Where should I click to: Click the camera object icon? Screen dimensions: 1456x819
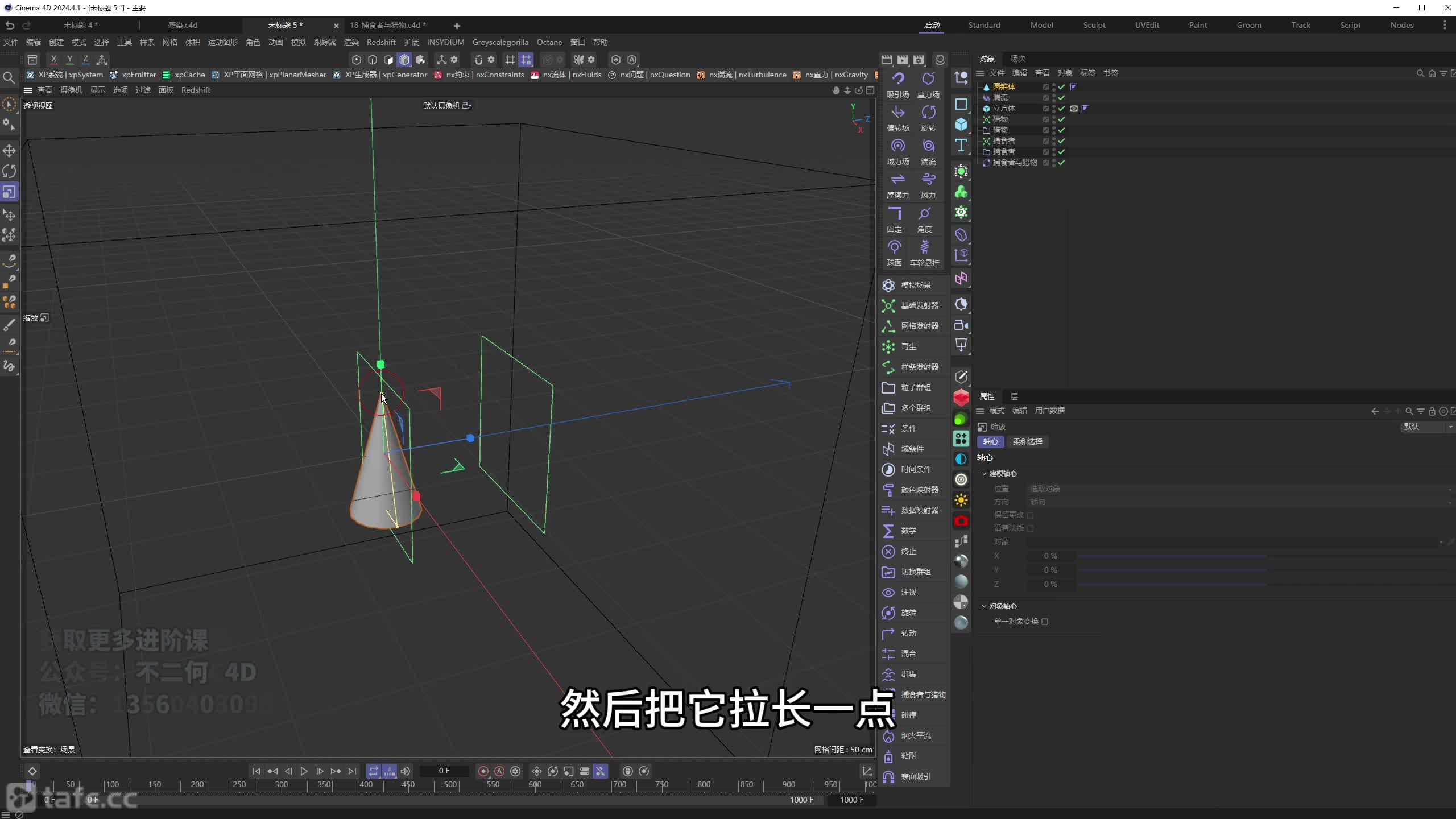pos(961,325)
